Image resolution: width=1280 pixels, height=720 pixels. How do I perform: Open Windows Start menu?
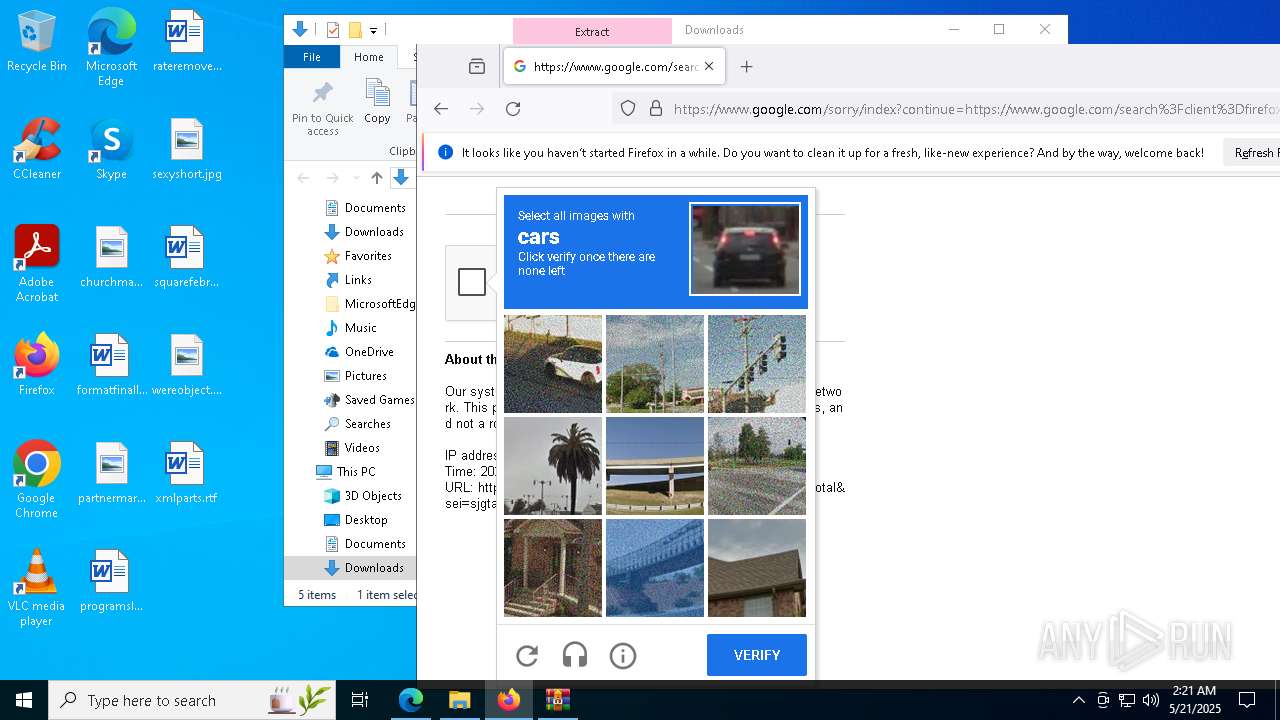tap(24, 700)
